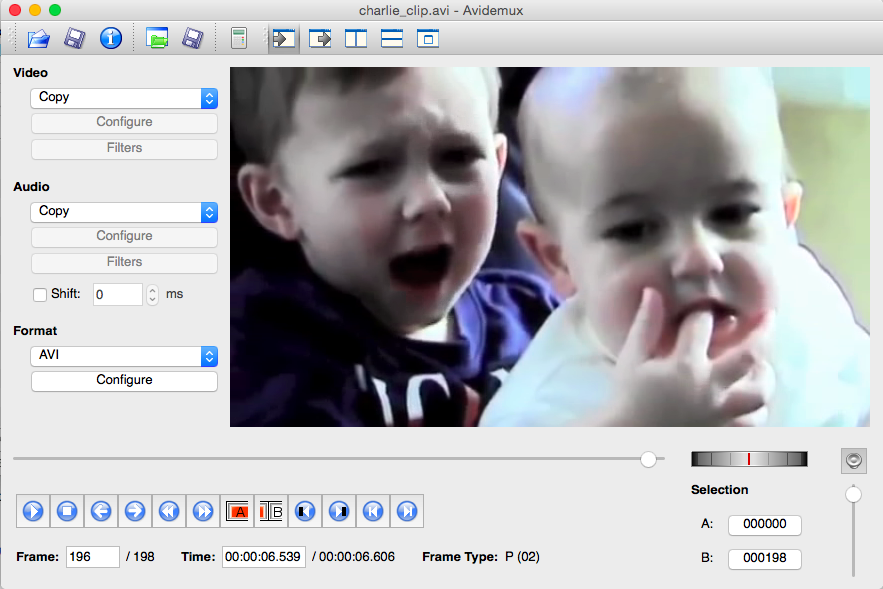Click the calculator icon in toolbar

pyautogui.click(x=238, y=39)
